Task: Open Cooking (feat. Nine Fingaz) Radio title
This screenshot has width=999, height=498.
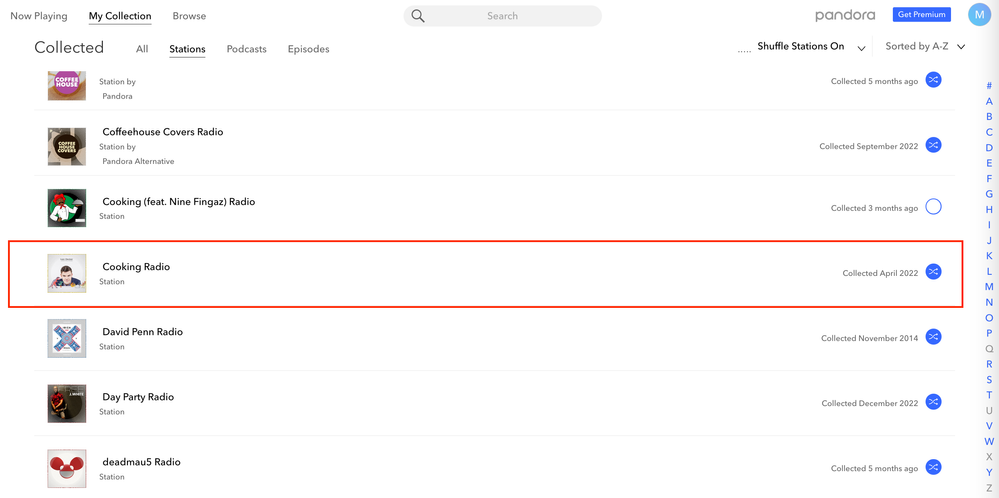Action: pos(179,201)
